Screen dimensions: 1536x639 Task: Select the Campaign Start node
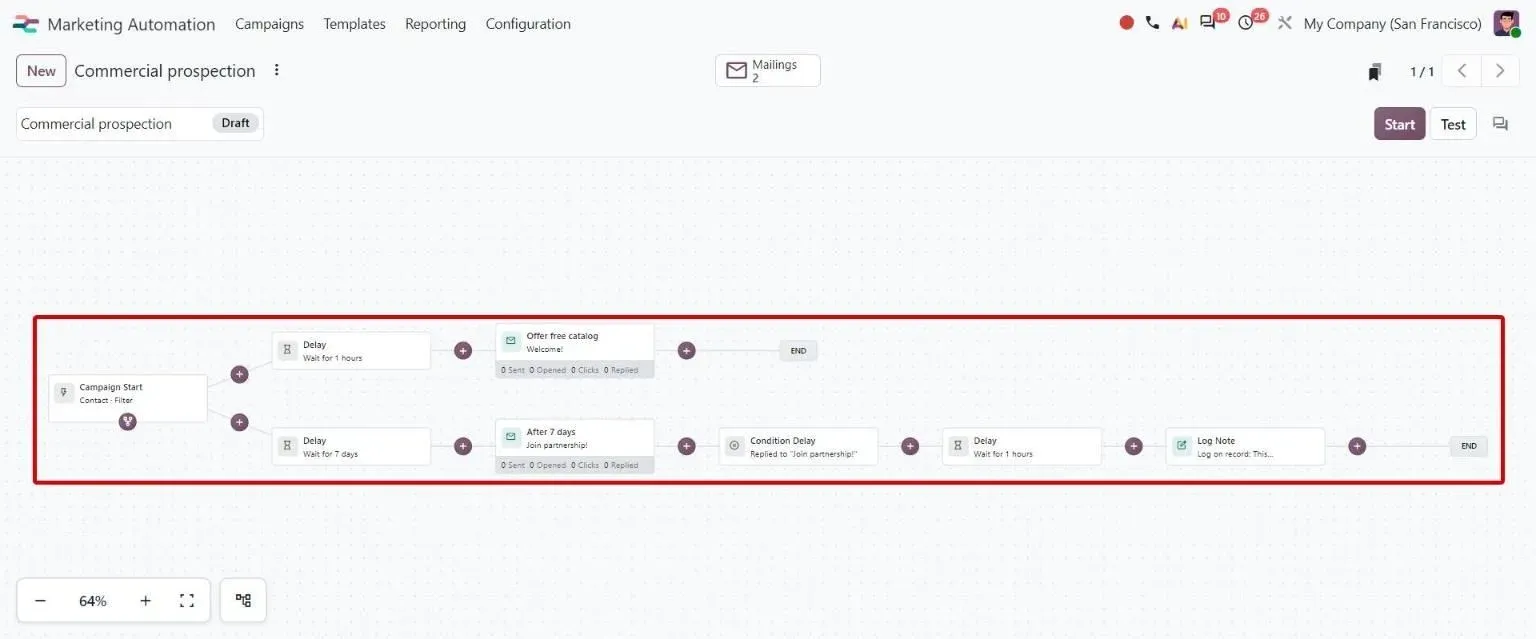coord(128,398)
